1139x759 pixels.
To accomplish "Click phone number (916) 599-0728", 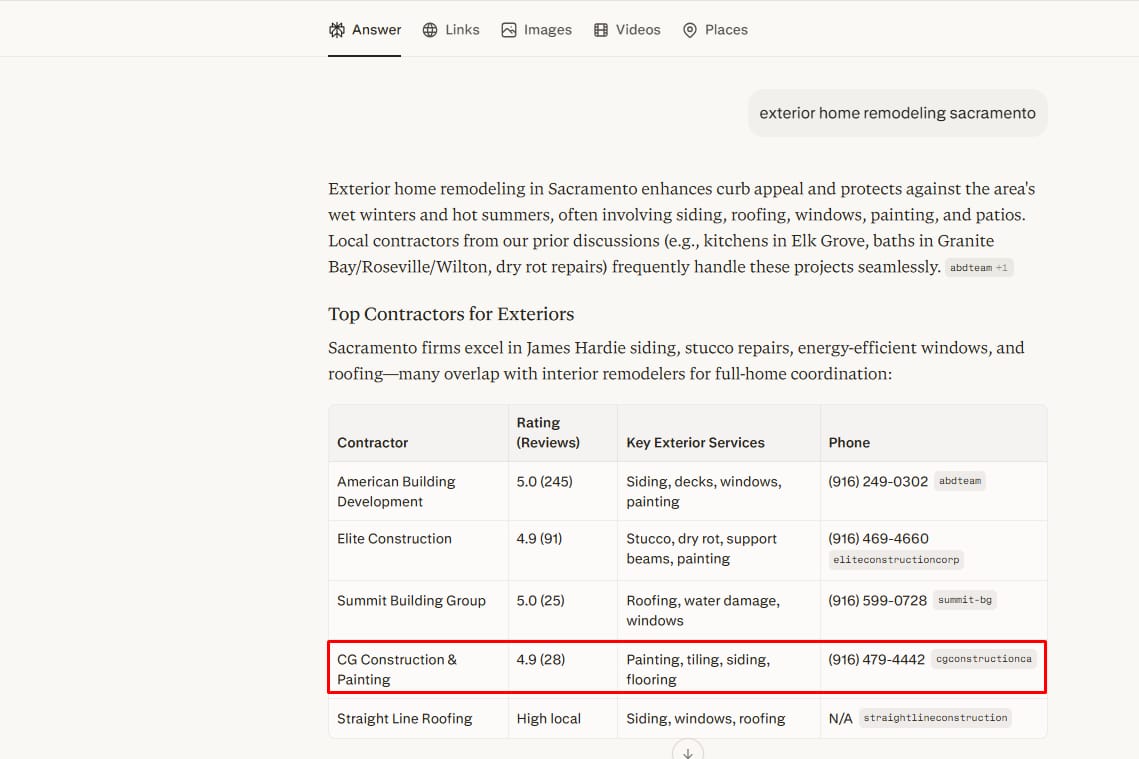I will click(877, 601).
